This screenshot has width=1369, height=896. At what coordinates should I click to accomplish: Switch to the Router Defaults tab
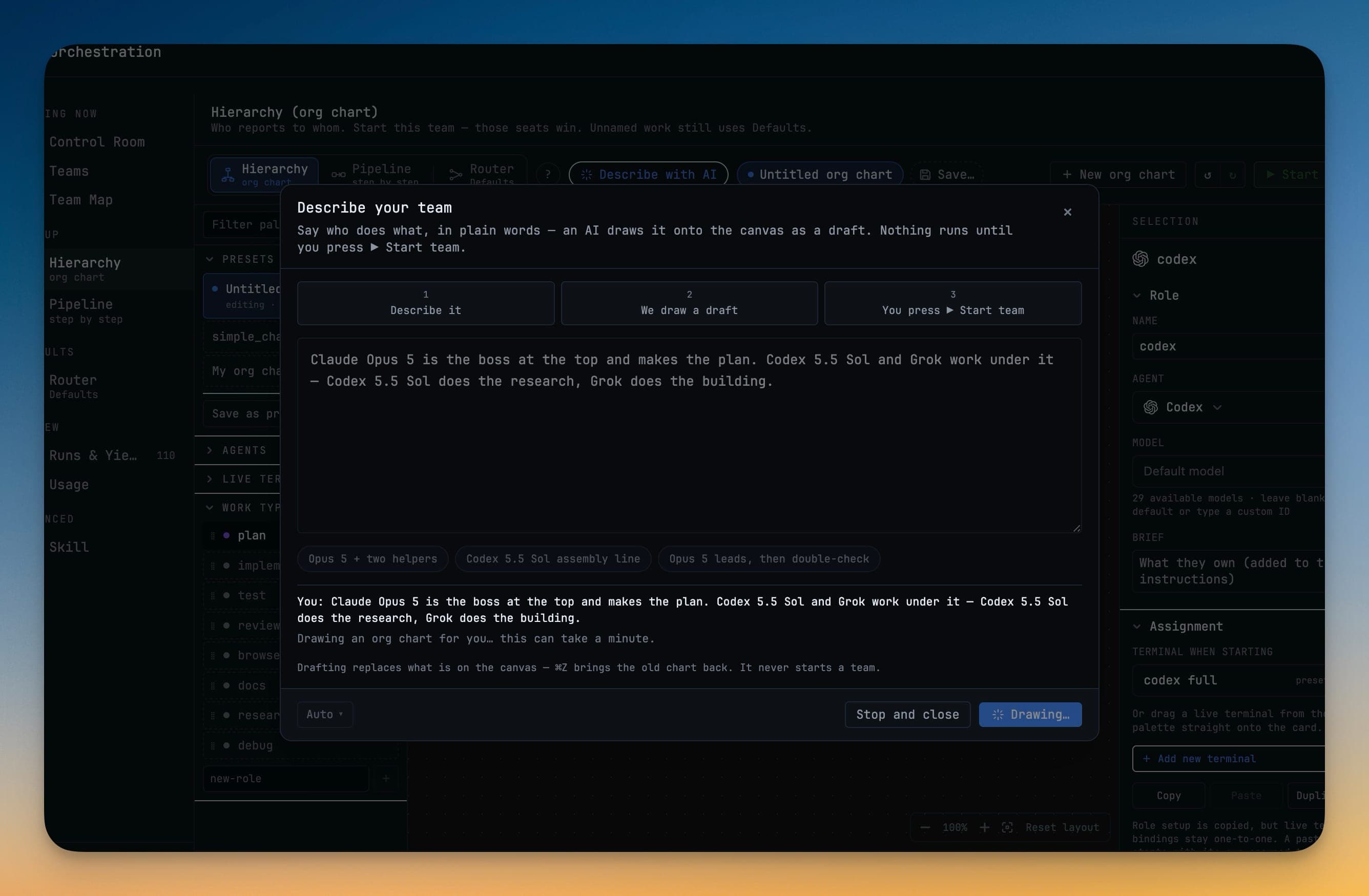click(481, 174)
